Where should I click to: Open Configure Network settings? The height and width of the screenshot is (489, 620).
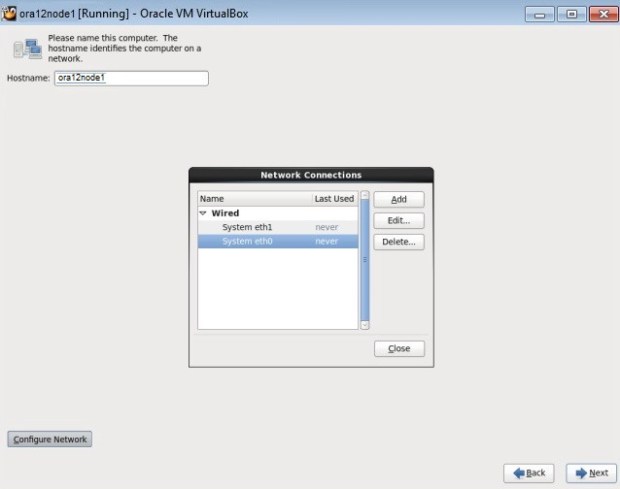coord(50,439)
